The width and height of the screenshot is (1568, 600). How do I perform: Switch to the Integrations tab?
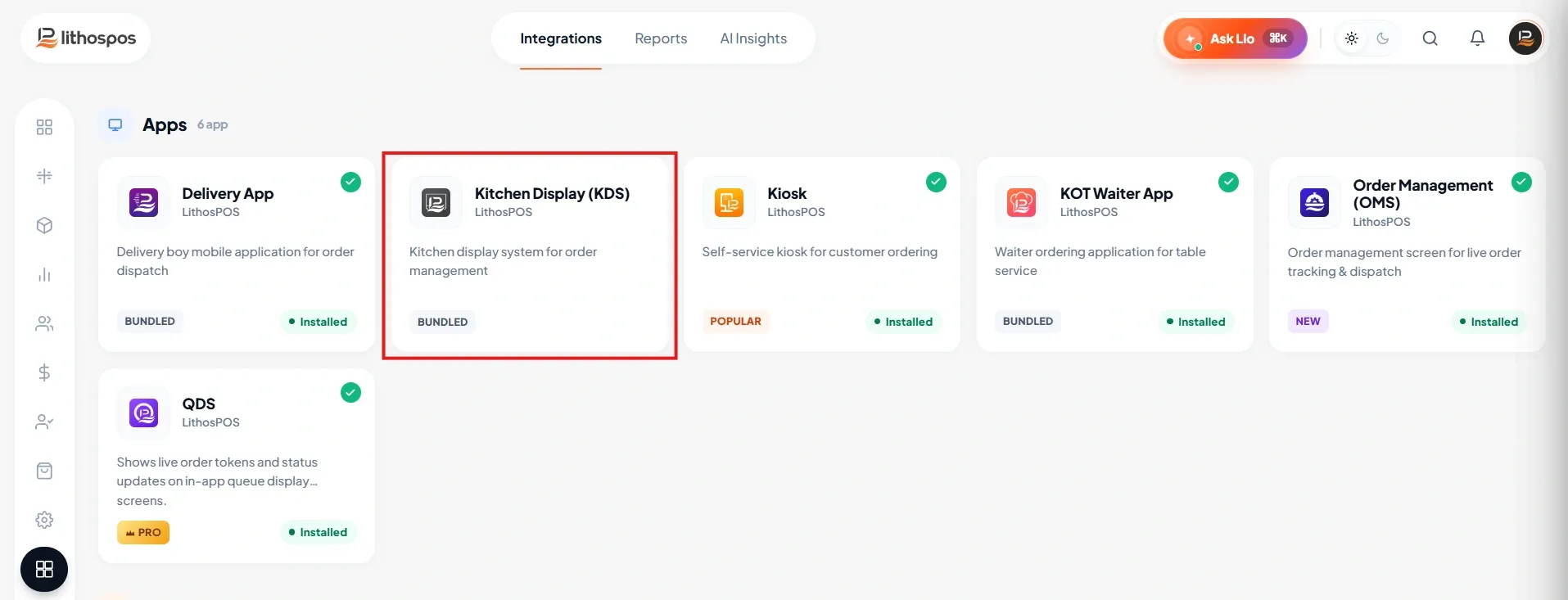[561, 38]
